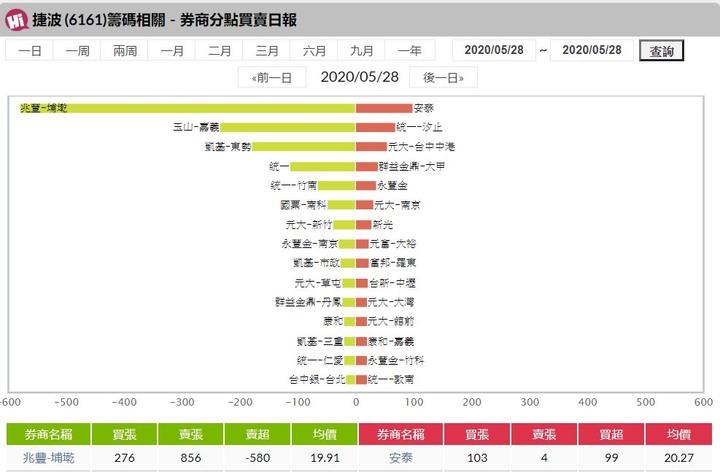Click the 永豐金 red bar
This screenshot has width=720, height=472.
click(x=366, y=185)
